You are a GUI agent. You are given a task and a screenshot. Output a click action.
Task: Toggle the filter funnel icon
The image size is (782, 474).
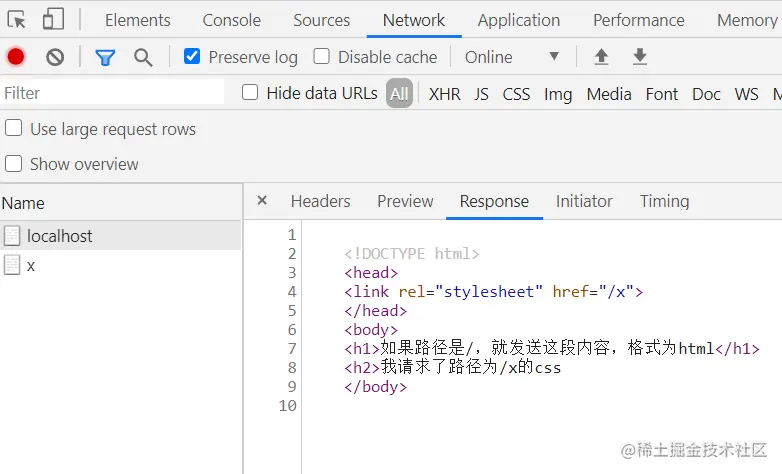(105, 57)
